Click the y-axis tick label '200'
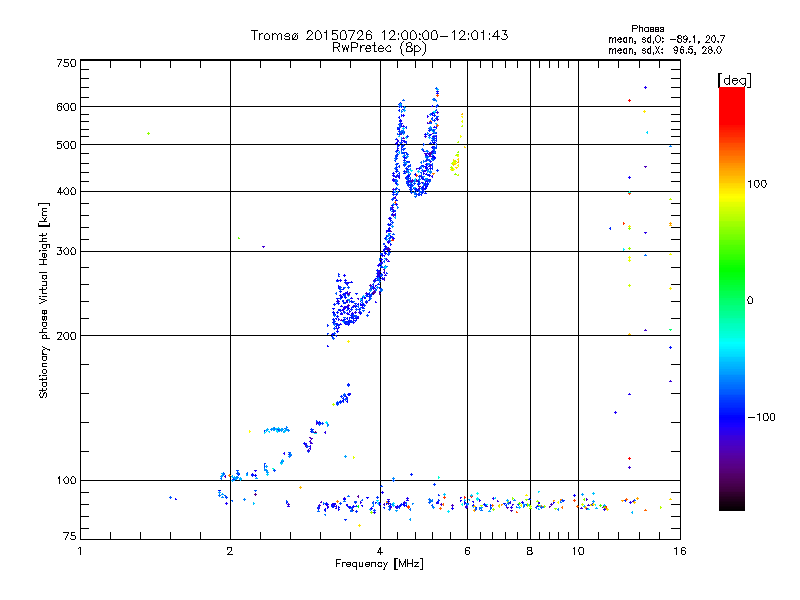The width and height of the screenshot is (800, 600). point(66,336)
